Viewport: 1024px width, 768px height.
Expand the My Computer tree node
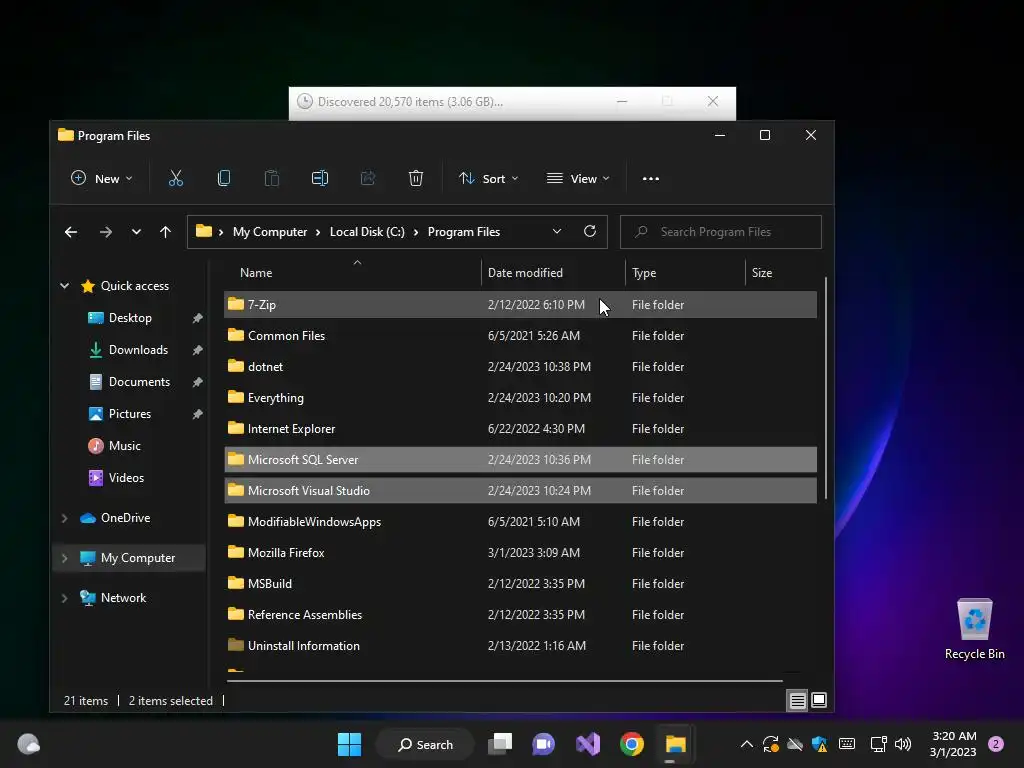point(65,558)
